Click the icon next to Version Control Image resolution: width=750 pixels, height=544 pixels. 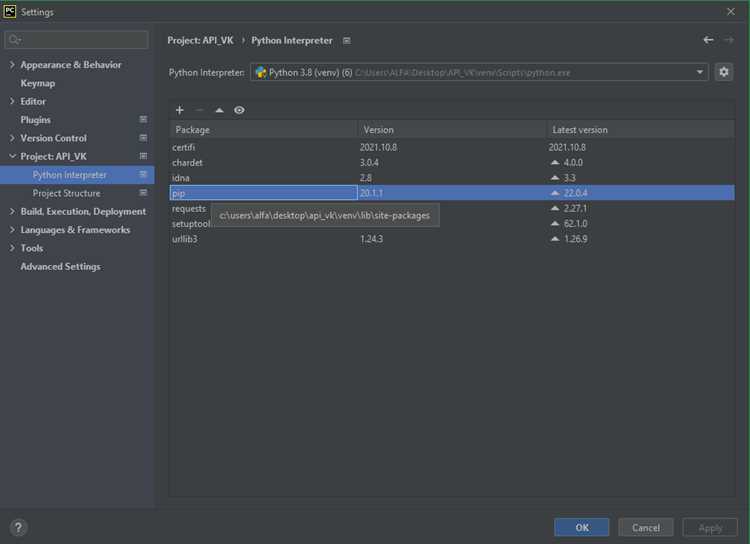pyautogui.click(x=143, y=138)
